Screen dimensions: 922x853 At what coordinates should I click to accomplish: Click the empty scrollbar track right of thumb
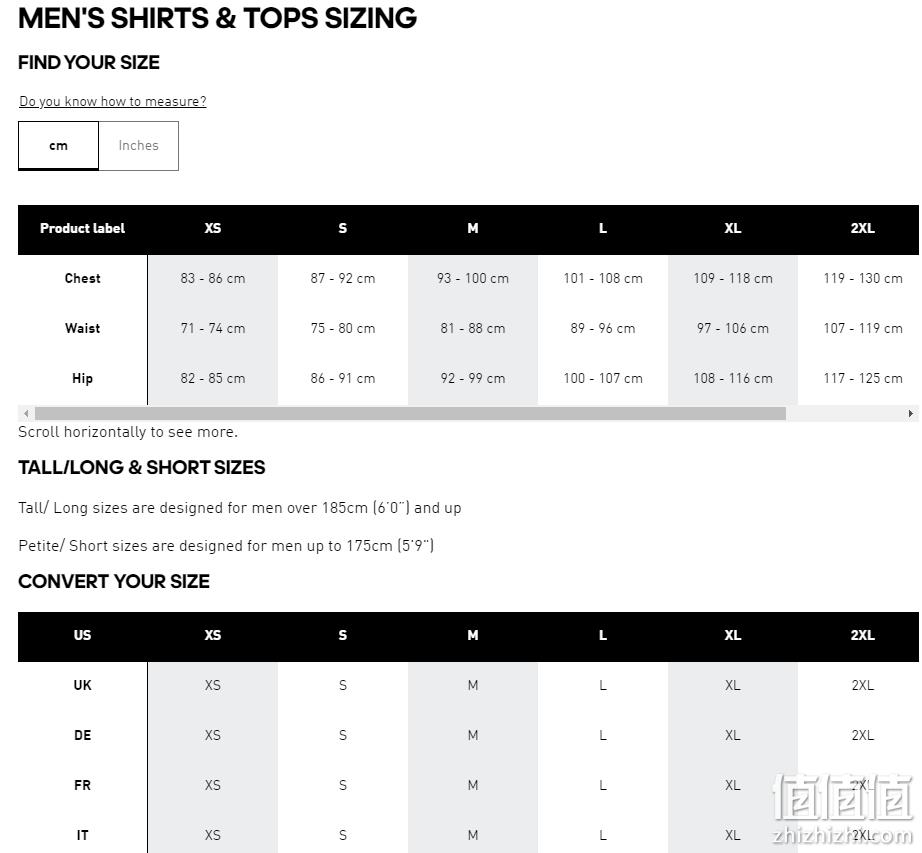(844, 414)
